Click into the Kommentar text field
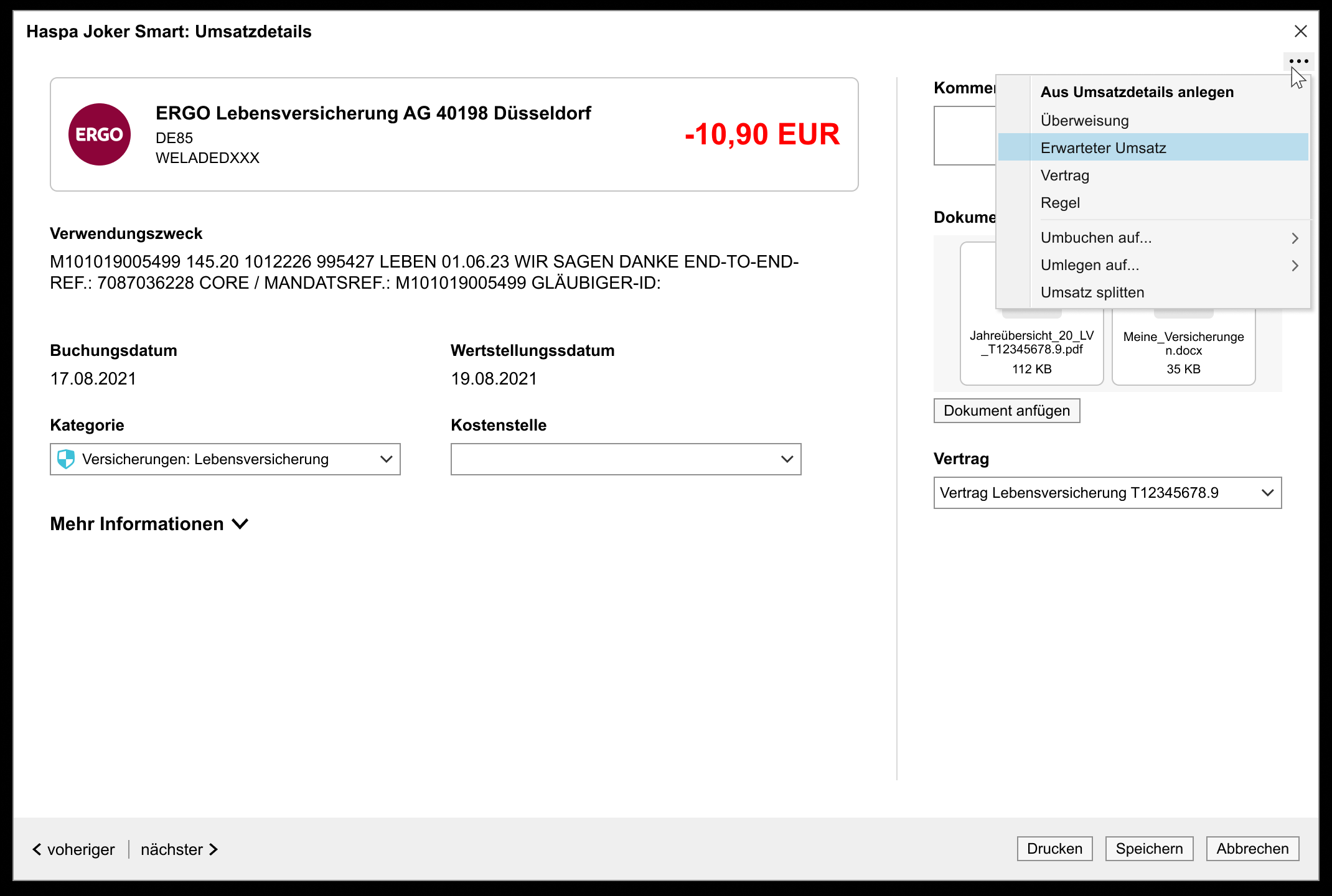The height and width of the screenshot is (896, 1332). [965, 136]
